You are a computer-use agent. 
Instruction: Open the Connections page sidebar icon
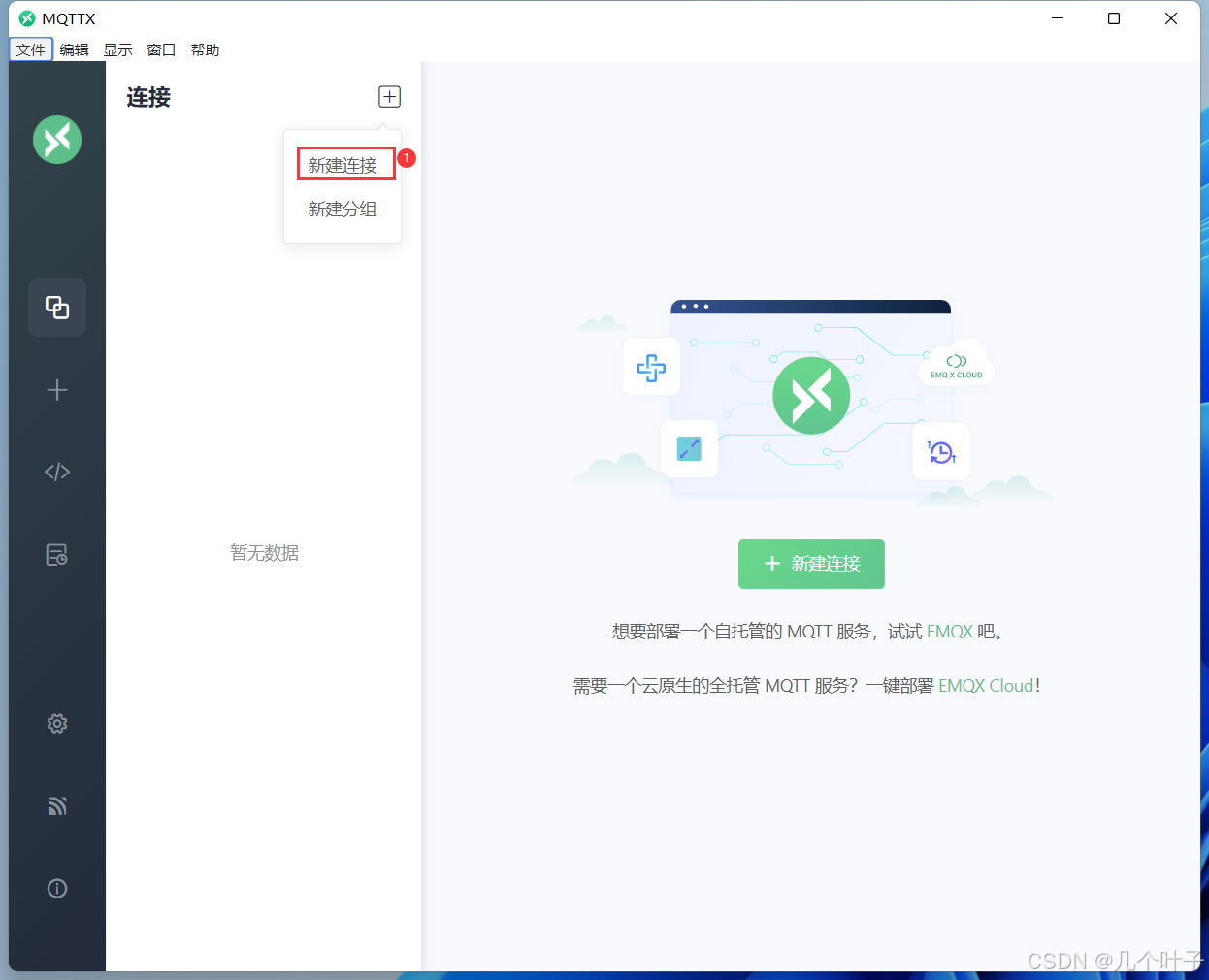tap(57, 308)
